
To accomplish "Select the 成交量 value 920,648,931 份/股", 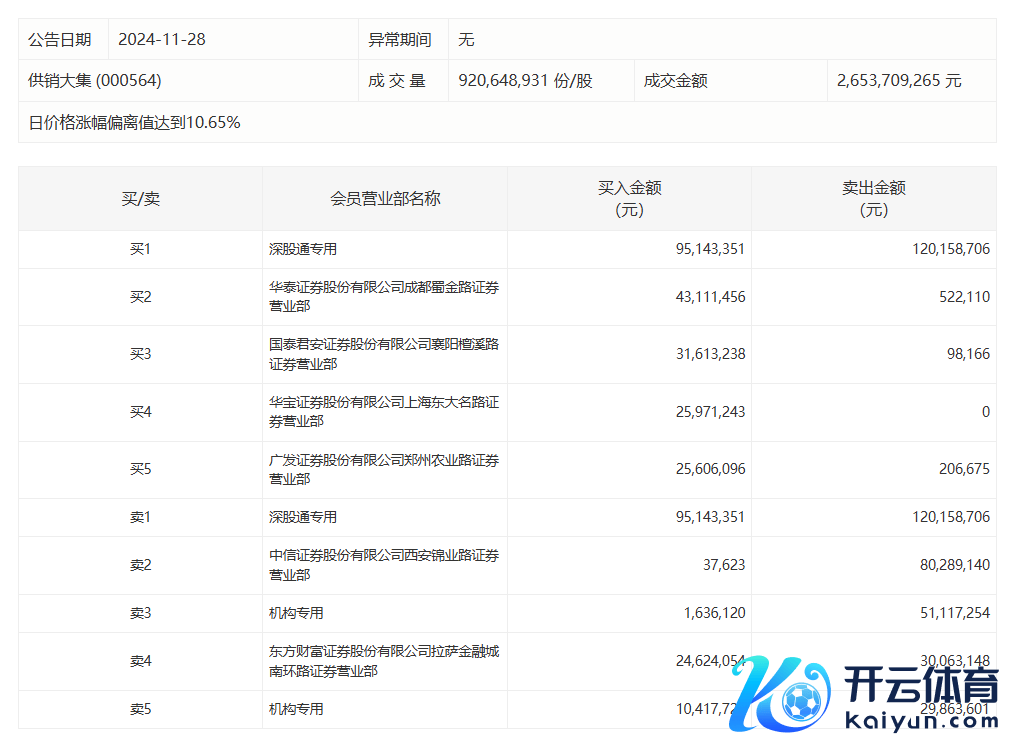I will 525,81.
